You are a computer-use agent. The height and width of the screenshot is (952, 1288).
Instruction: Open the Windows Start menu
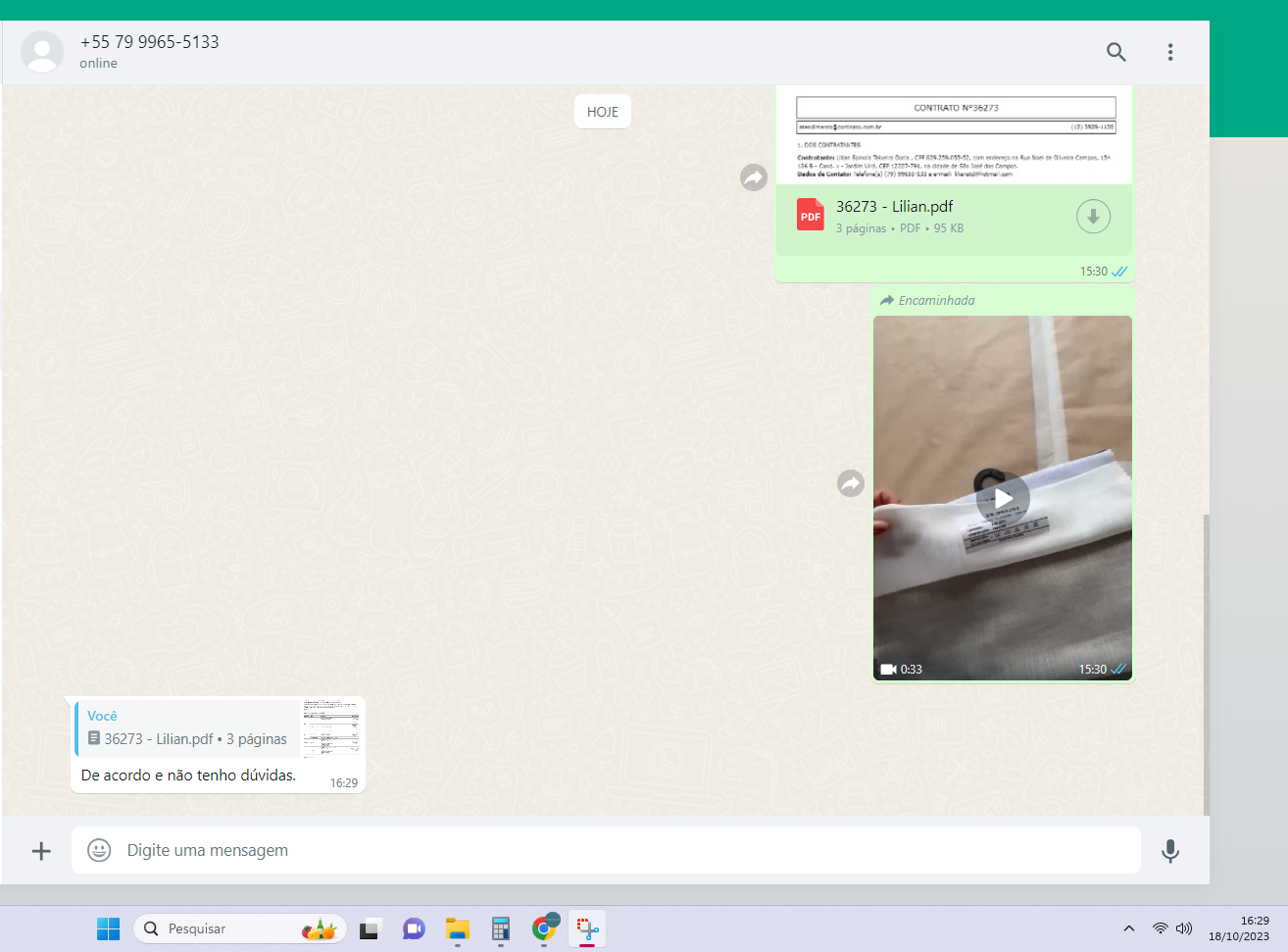tap(109, 928)
